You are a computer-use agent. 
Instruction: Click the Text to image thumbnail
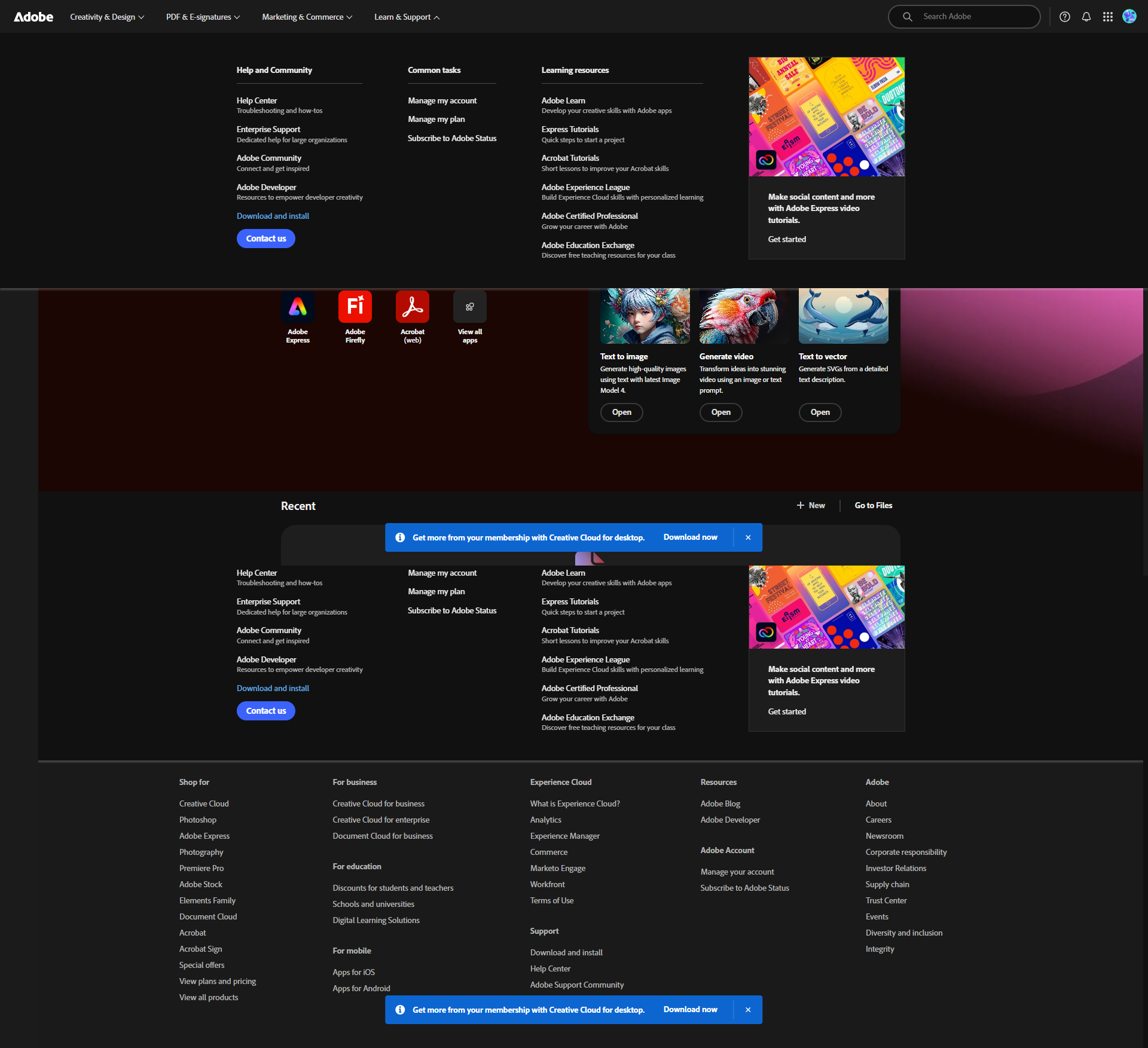(x=645, y=316)
